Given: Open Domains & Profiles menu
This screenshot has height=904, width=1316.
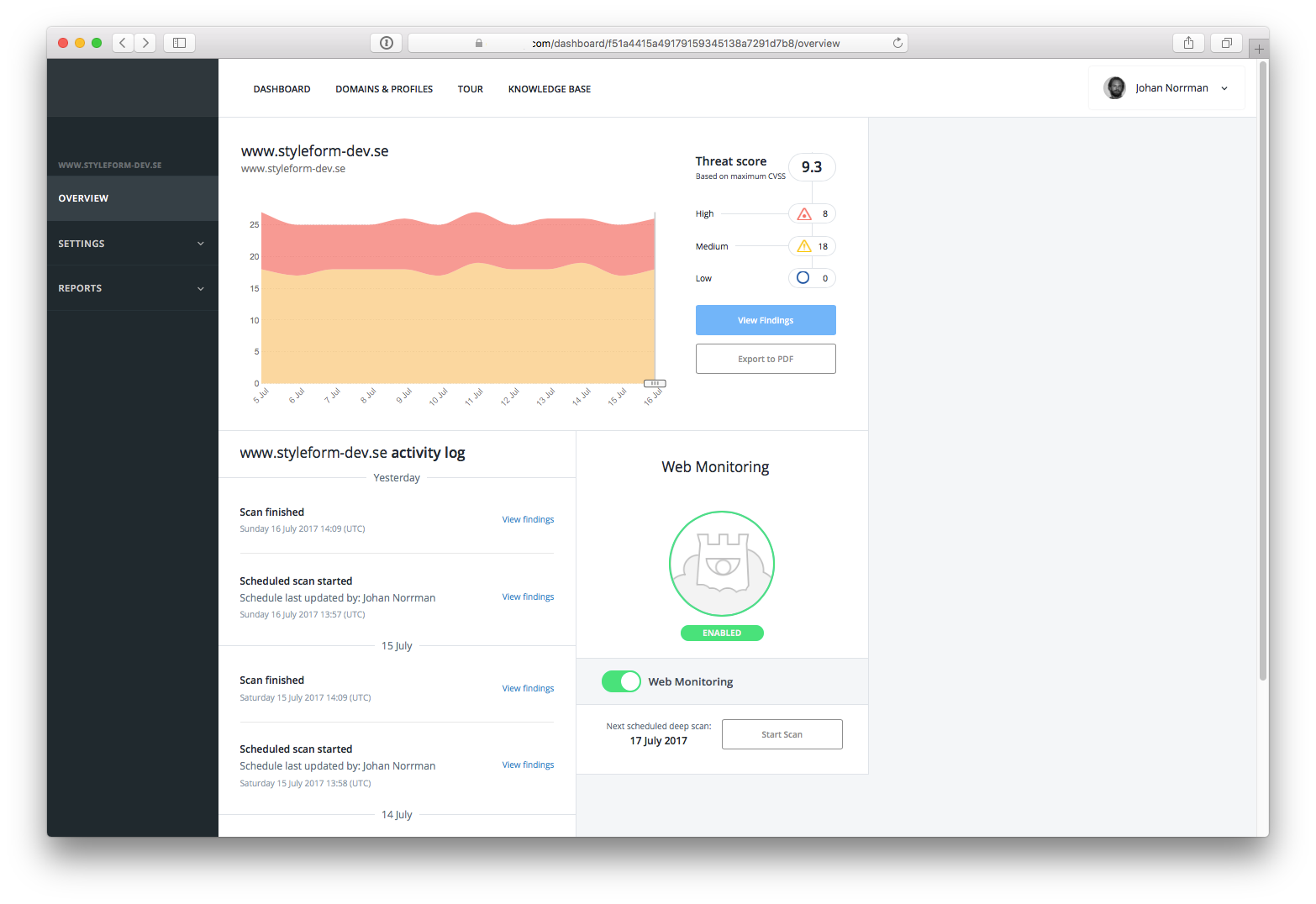Looking at the screenshot, I should click(384, 89).
